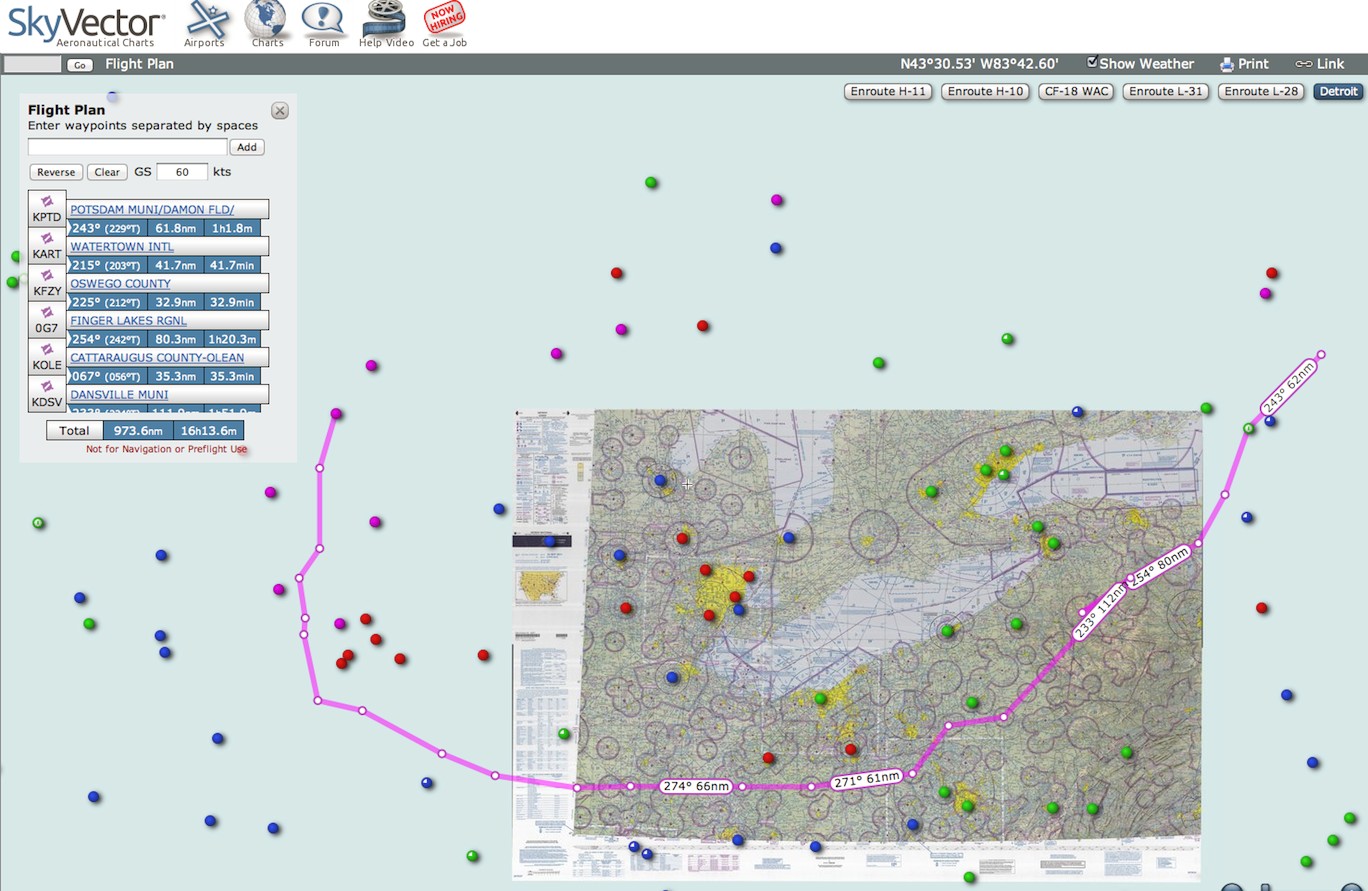Toggle the Show Weather checkbox
The width and height of the screenshot is (1368, 891).
pyautogui.click(x=1092, y=62)
